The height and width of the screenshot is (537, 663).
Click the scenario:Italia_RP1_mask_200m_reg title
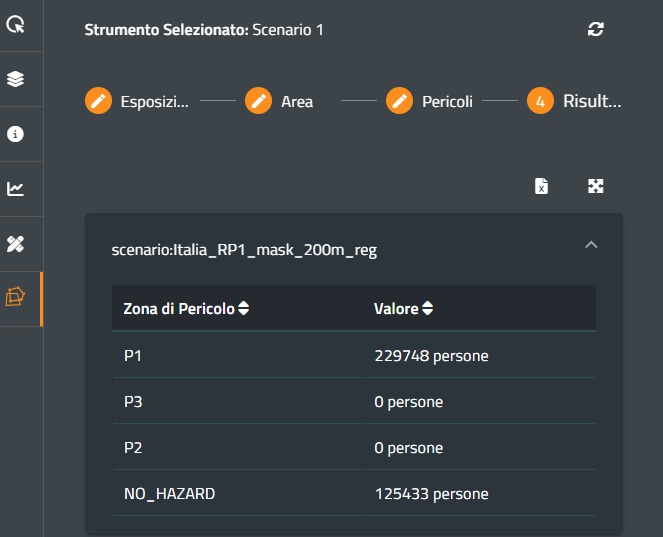(244, 249)
